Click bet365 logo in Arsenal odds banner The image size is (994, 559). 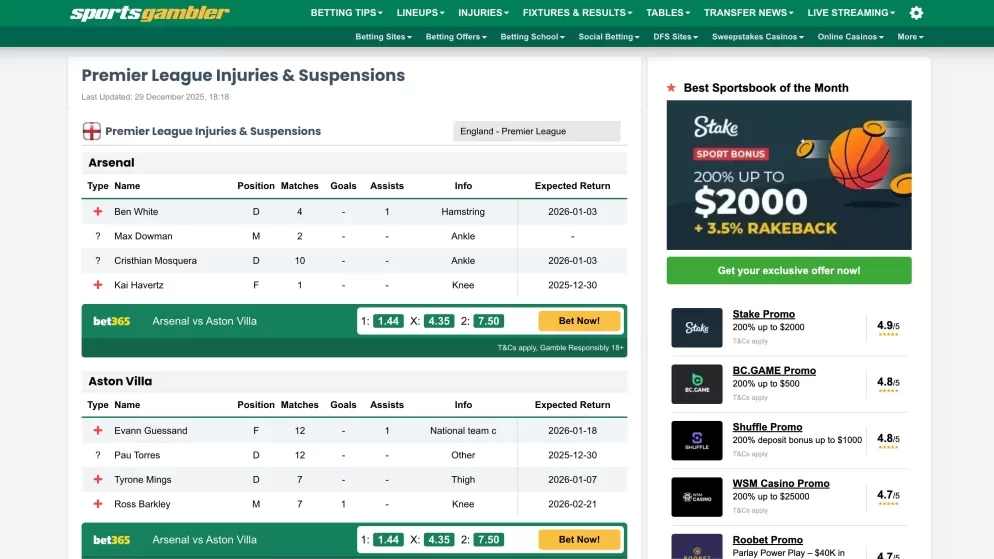(x=112, y=321)
